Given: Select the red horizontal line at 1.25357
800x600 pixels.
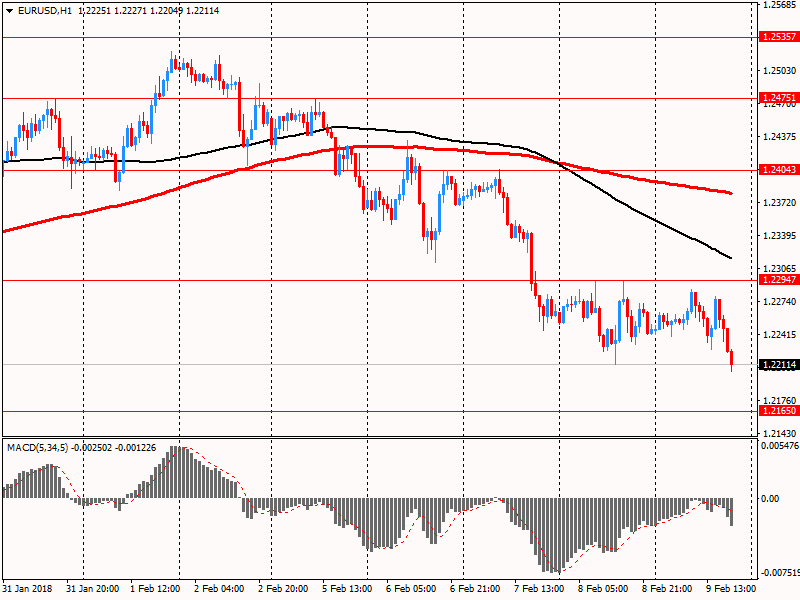Looking at the screenshot, I should (380, 37).
